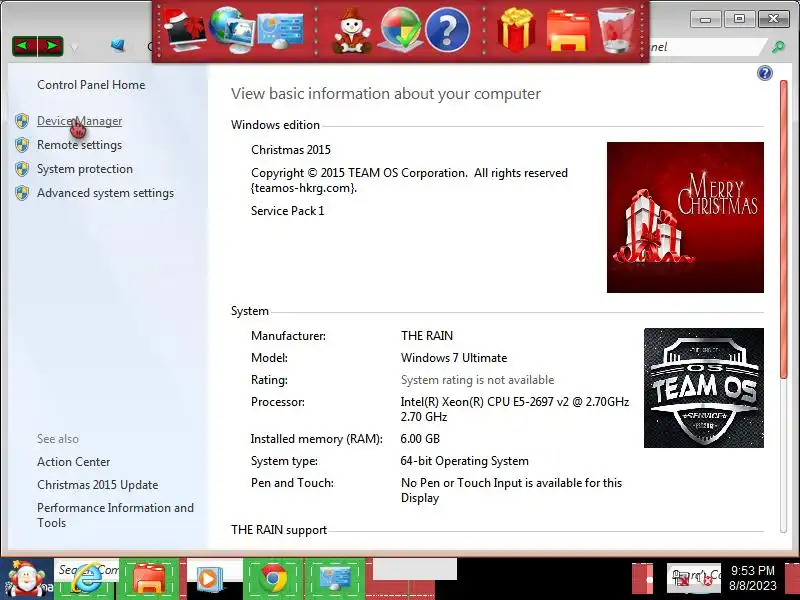Open the red folder explorer taskbar icon
This screenshot has height=600, width=800.
click(148, 580)
